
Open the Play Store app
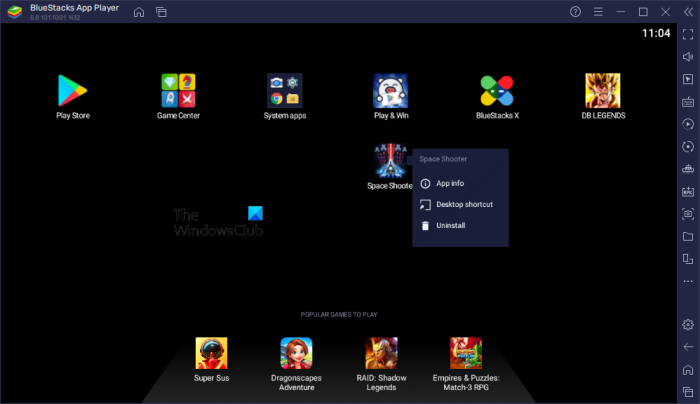point(72,91)
